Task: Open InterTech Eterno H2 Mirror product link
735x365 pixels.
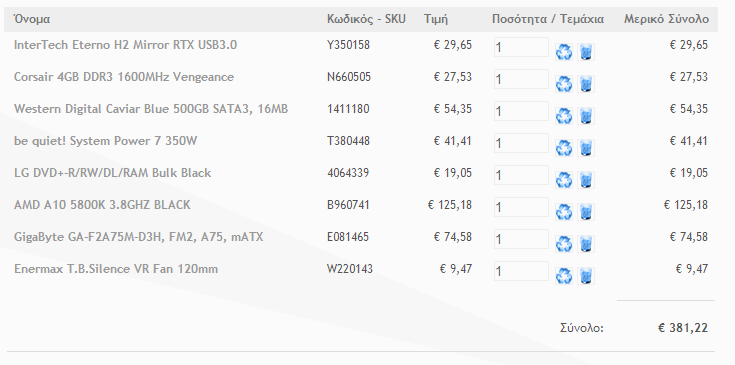Action: click(125, 45)
